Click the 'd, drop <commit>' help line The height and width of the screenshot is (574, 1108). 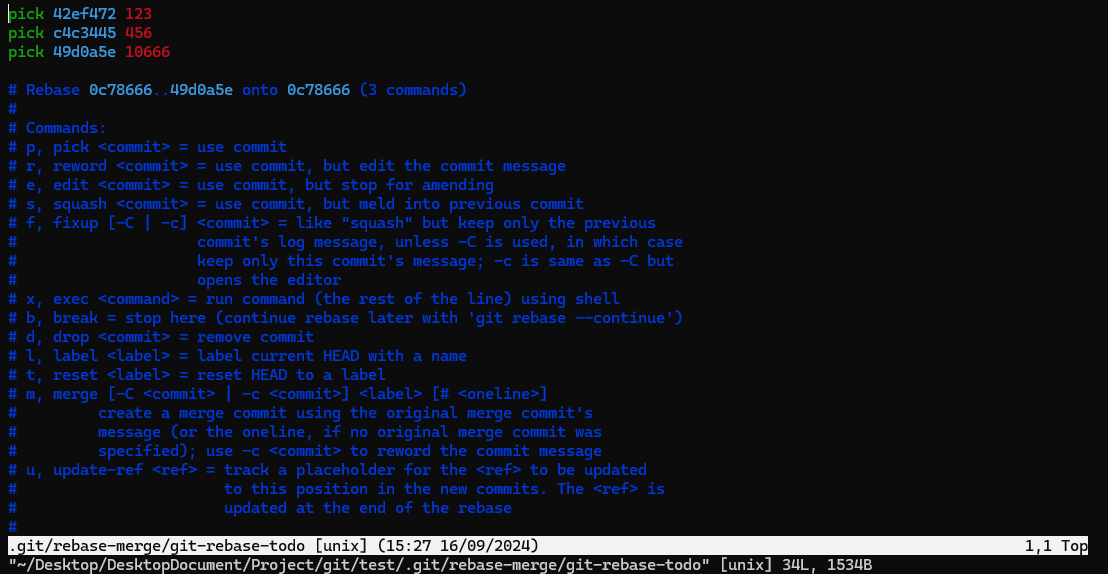pyautogui.click(x=161, y=337)
